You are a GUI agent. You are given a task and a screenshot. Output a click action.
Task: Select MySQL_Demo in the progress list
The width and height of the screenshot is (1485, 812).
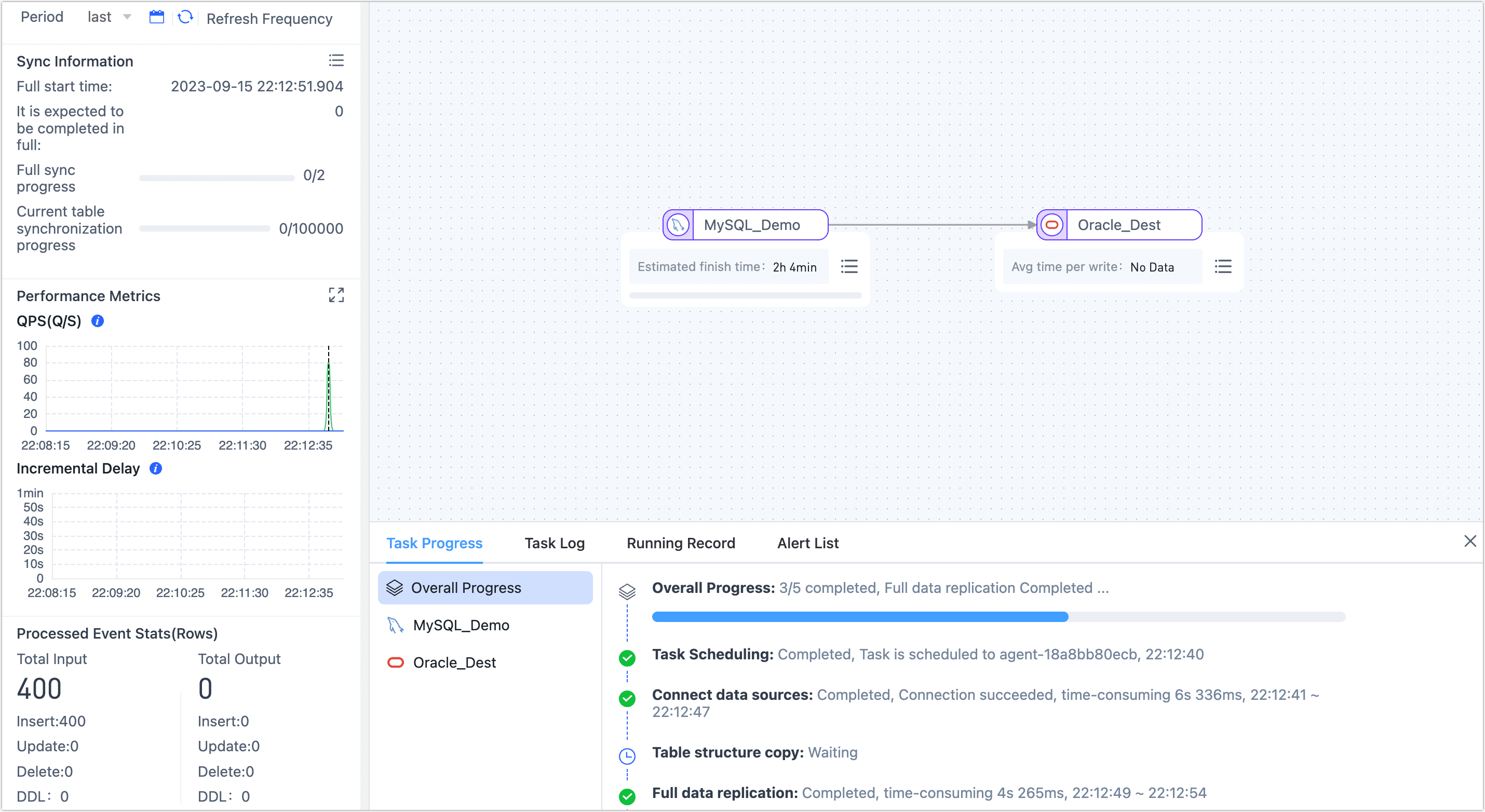461,625
